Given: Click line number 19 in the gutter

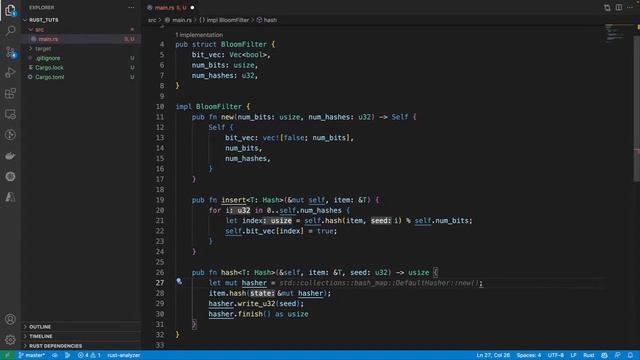Looking at the screenshot, I should 160,200.
